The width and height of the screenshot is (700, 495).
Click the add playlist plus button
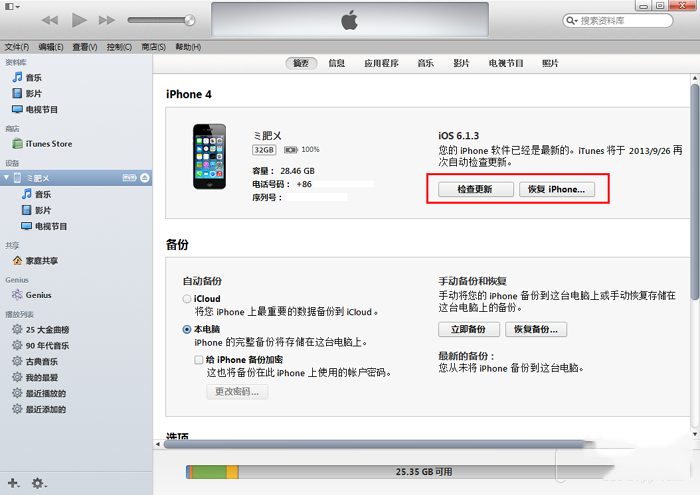[x=13, y=483]
